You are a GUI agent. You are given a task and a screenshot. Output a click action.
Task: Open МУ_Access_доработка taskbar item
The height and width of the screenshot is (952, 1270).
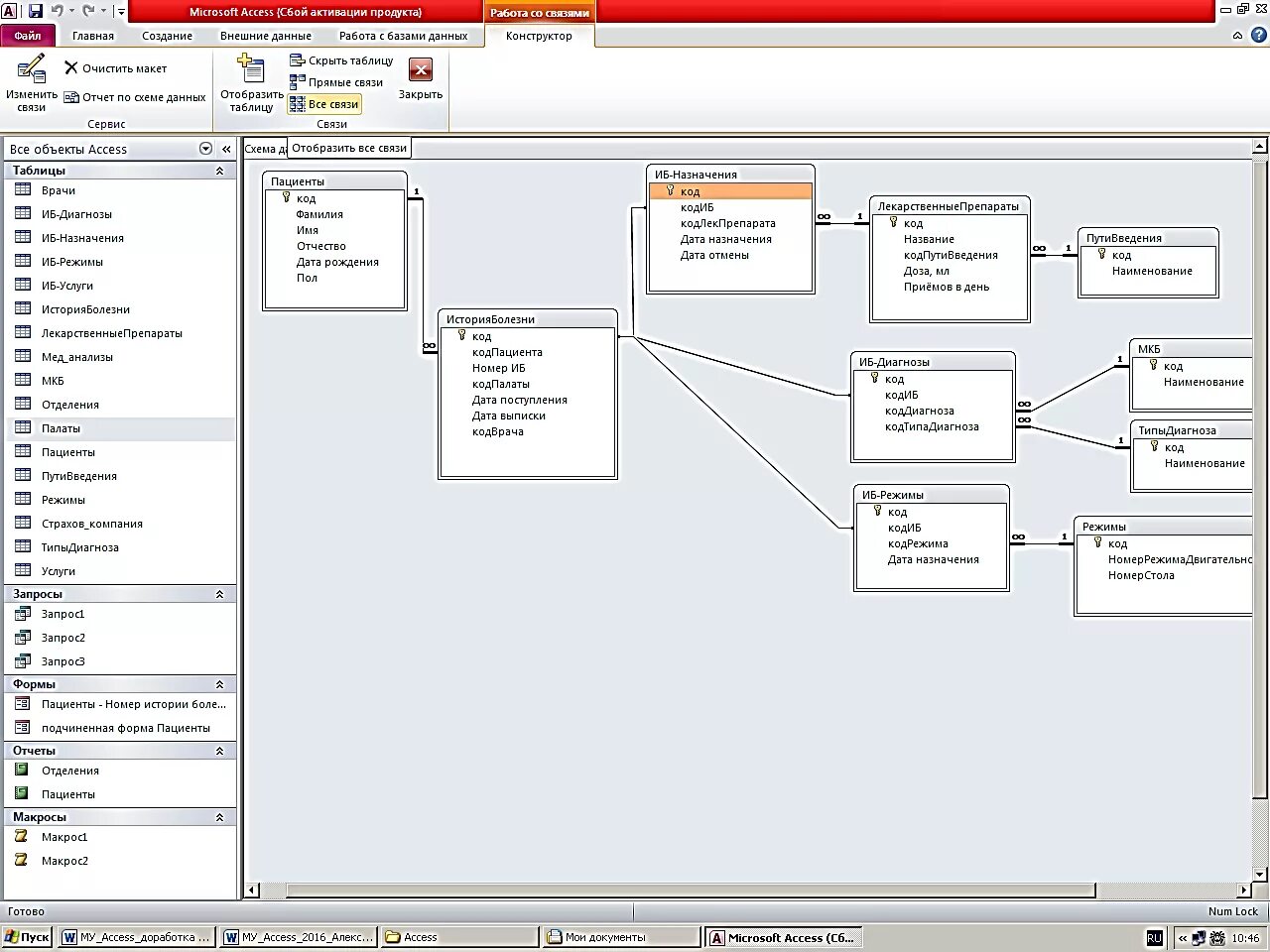(x=138, y=937)
